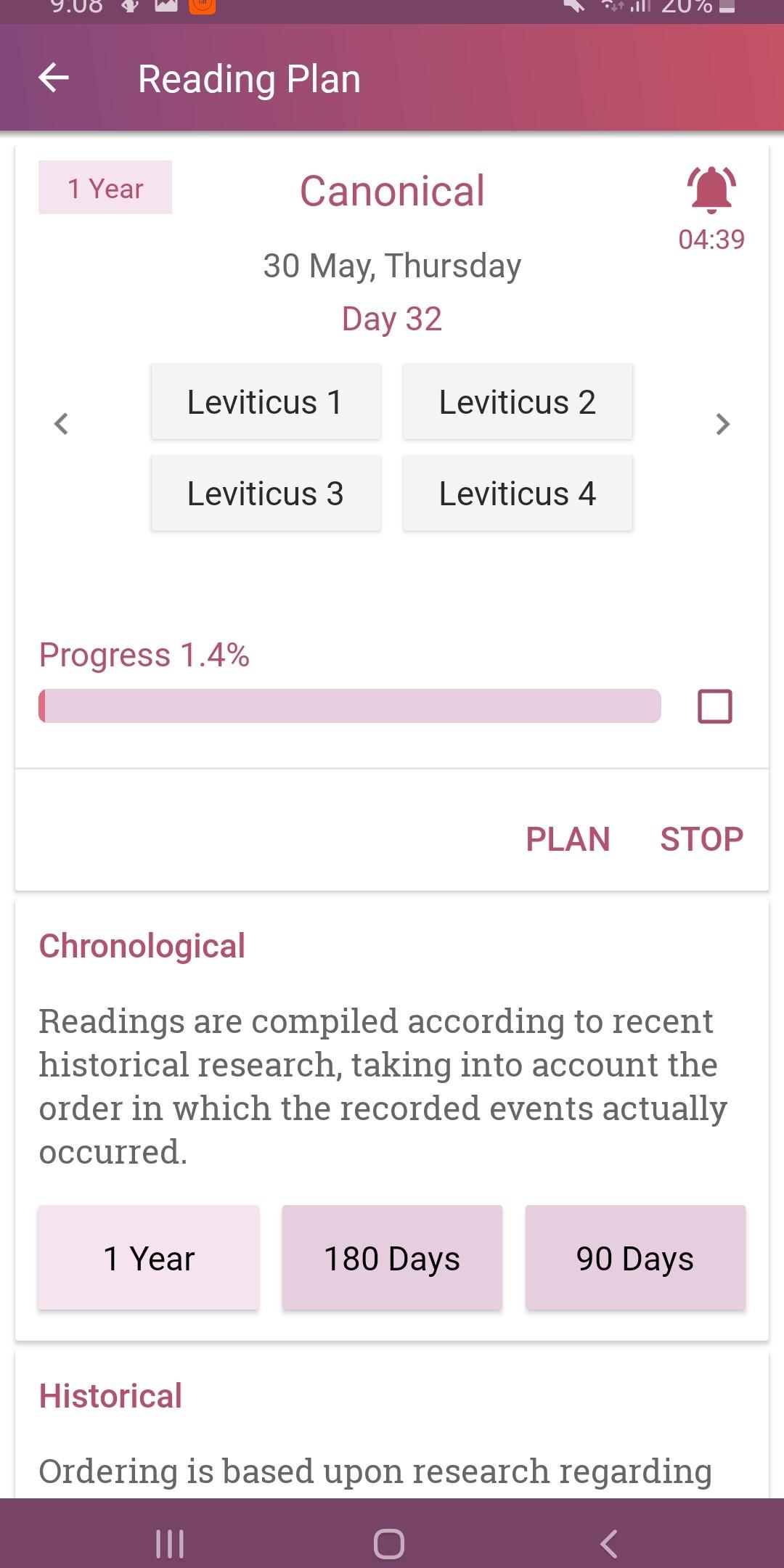
Task: Tap the 1 Year duration badge
Action: (x=105, y=188)
